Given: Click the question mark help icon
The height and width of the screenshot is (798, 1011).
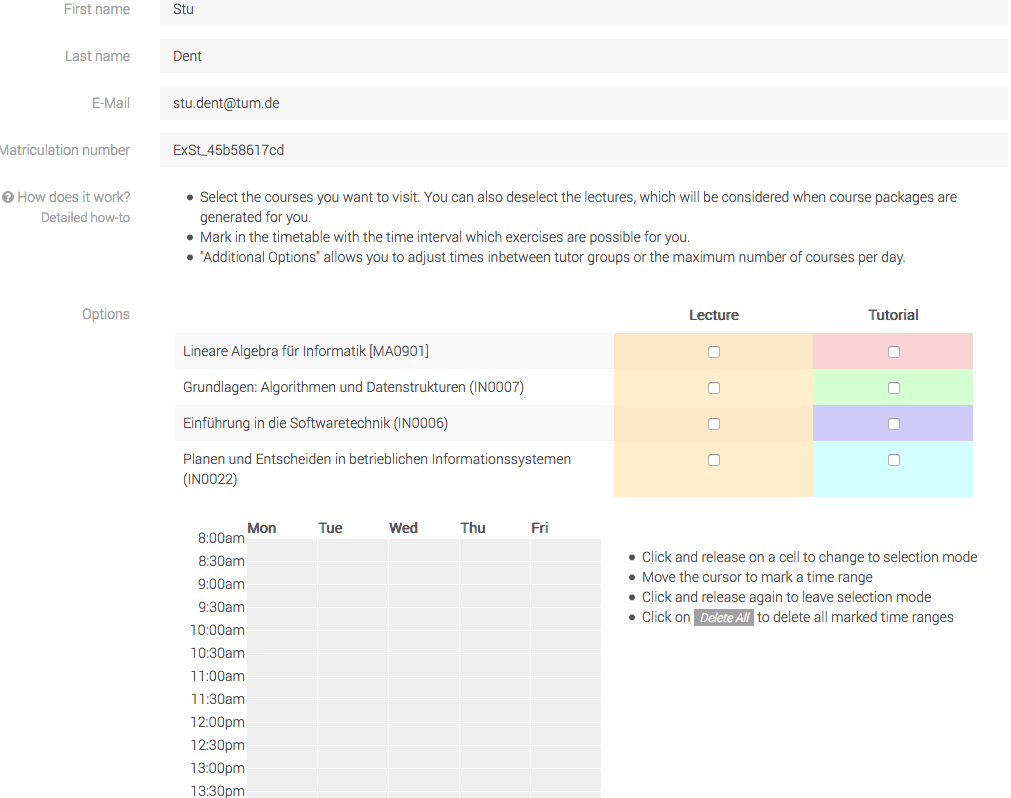Looking at the screenshot, I should coord(8,197).
